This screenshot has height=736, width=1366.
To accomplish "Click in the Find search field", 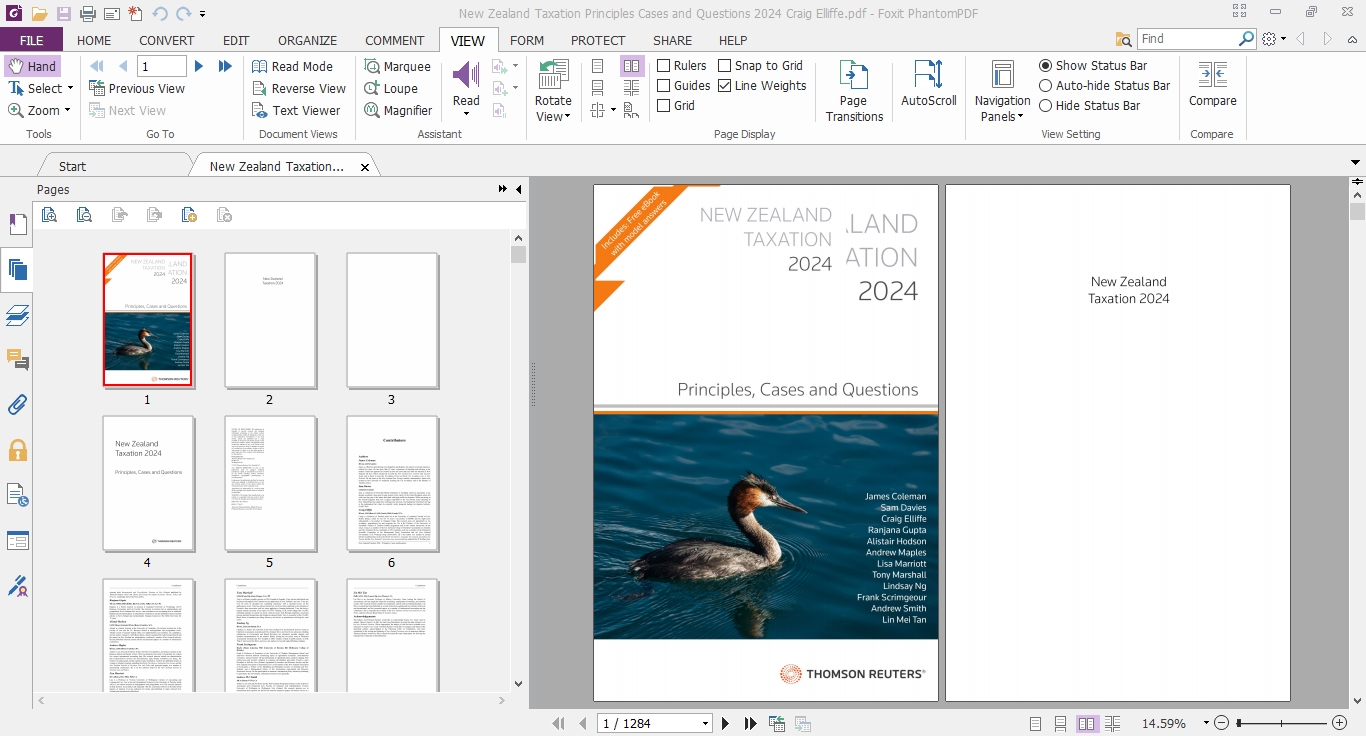I will tap(1187, 39).
